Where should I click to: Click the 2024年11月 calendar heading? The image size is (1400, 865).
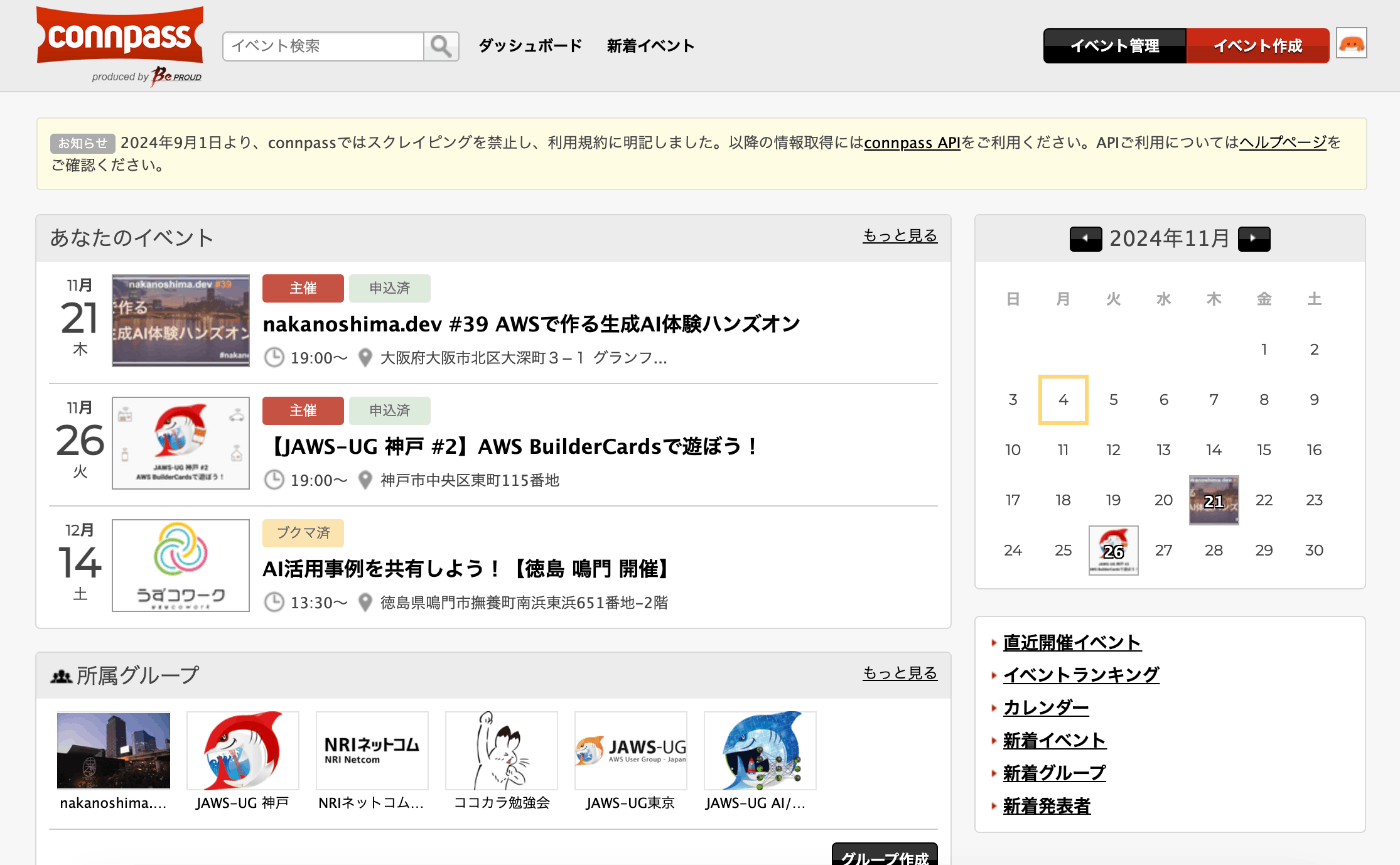pos(1170,239)
